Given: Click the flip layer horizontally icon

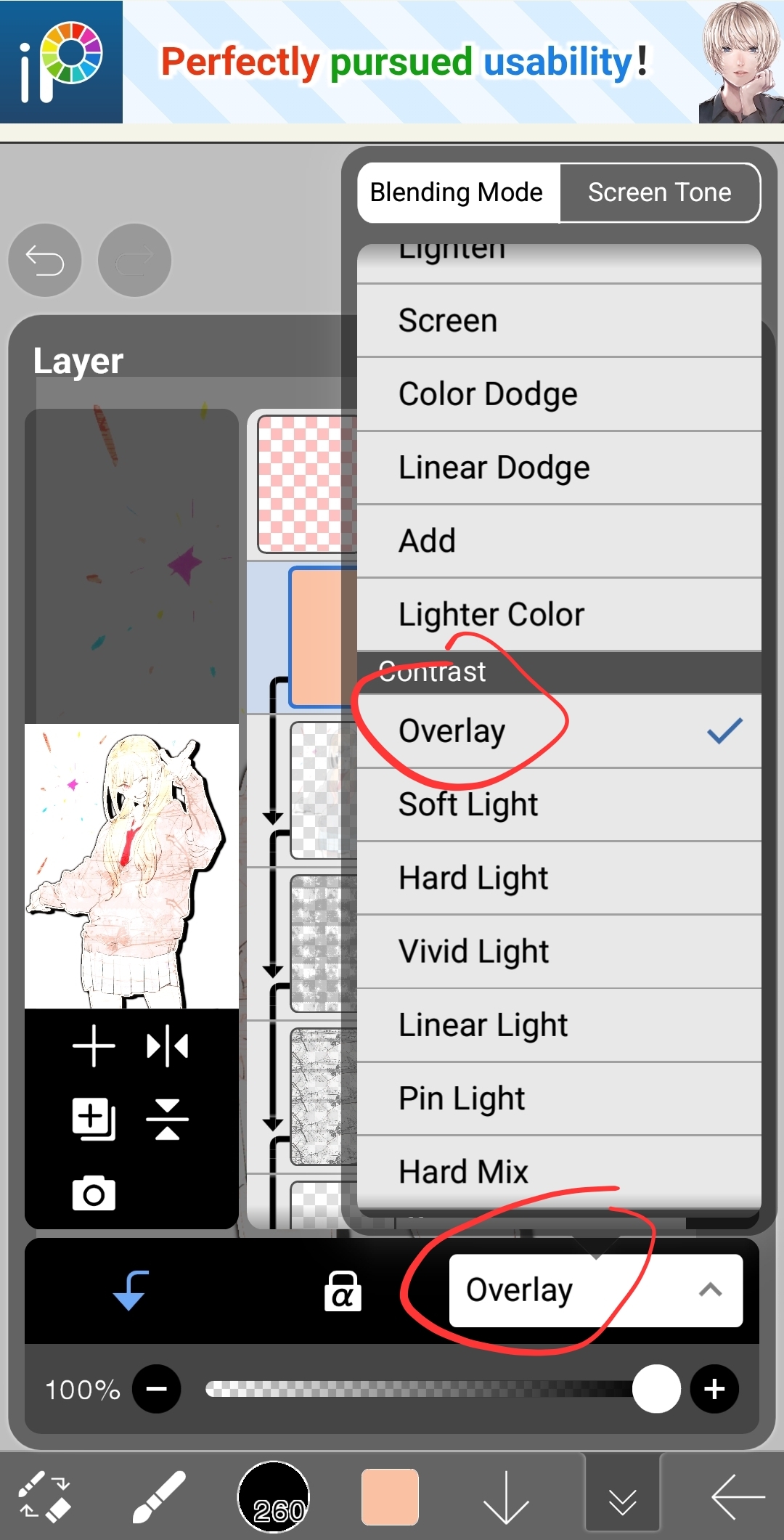Looking at the screenshot, I should 168,1046.
